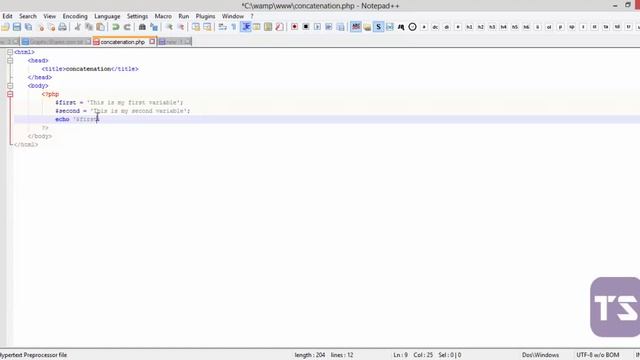Toggle the highlighted Indent Guide icon

pyautogui.click(x=246, y=27)
